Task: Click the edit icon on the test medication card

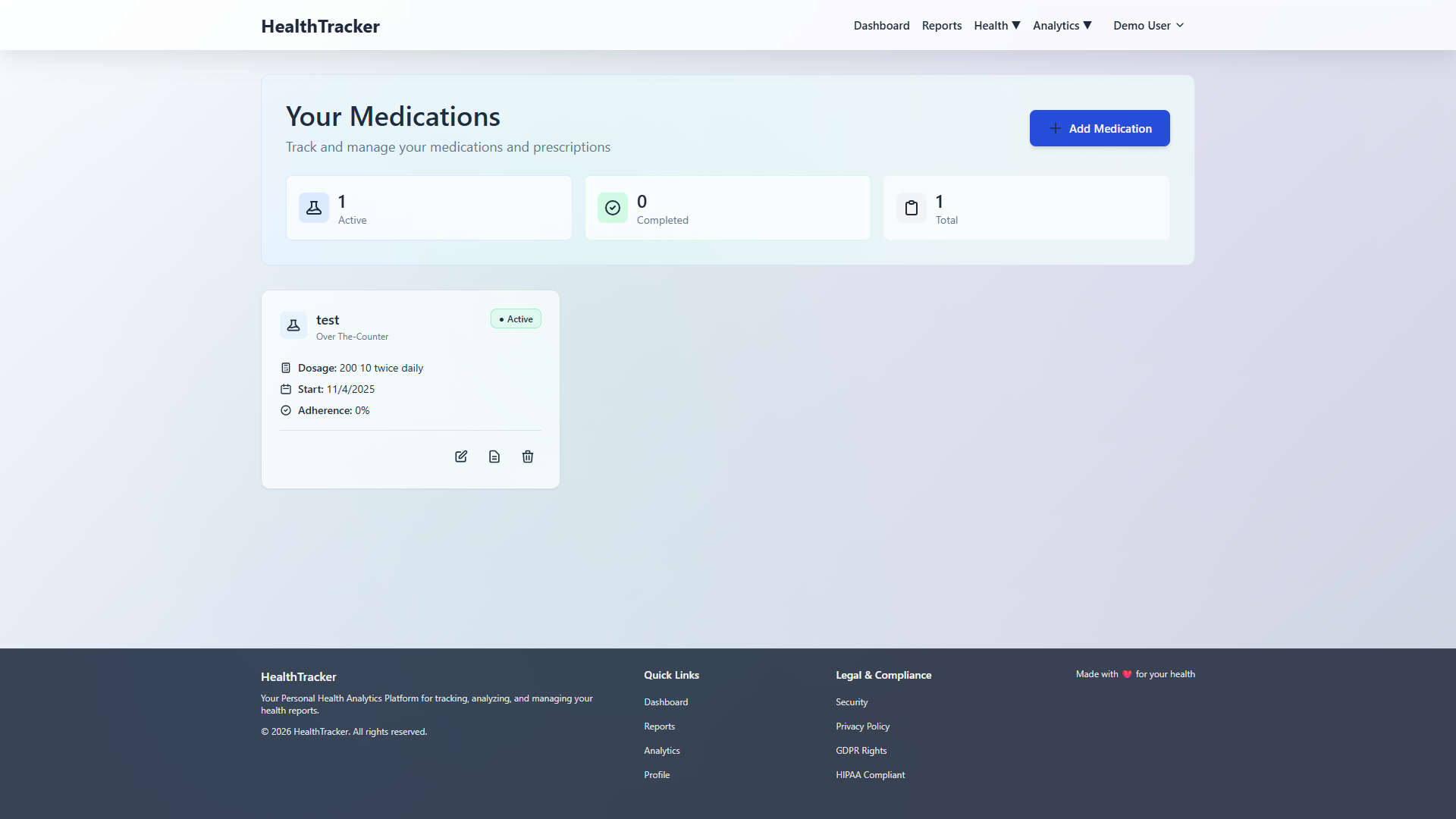Action: point(460,457)
